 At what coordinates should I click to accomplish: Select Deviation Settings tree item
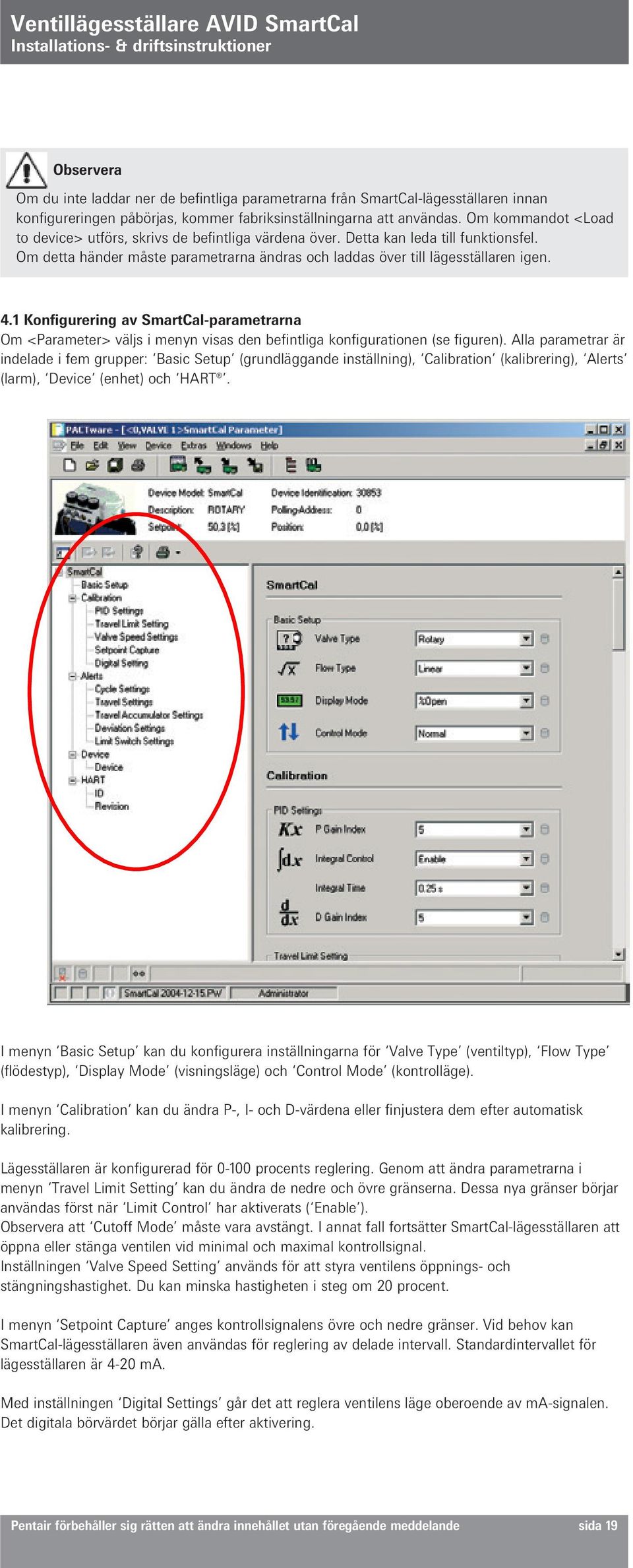tap(129, 729)
